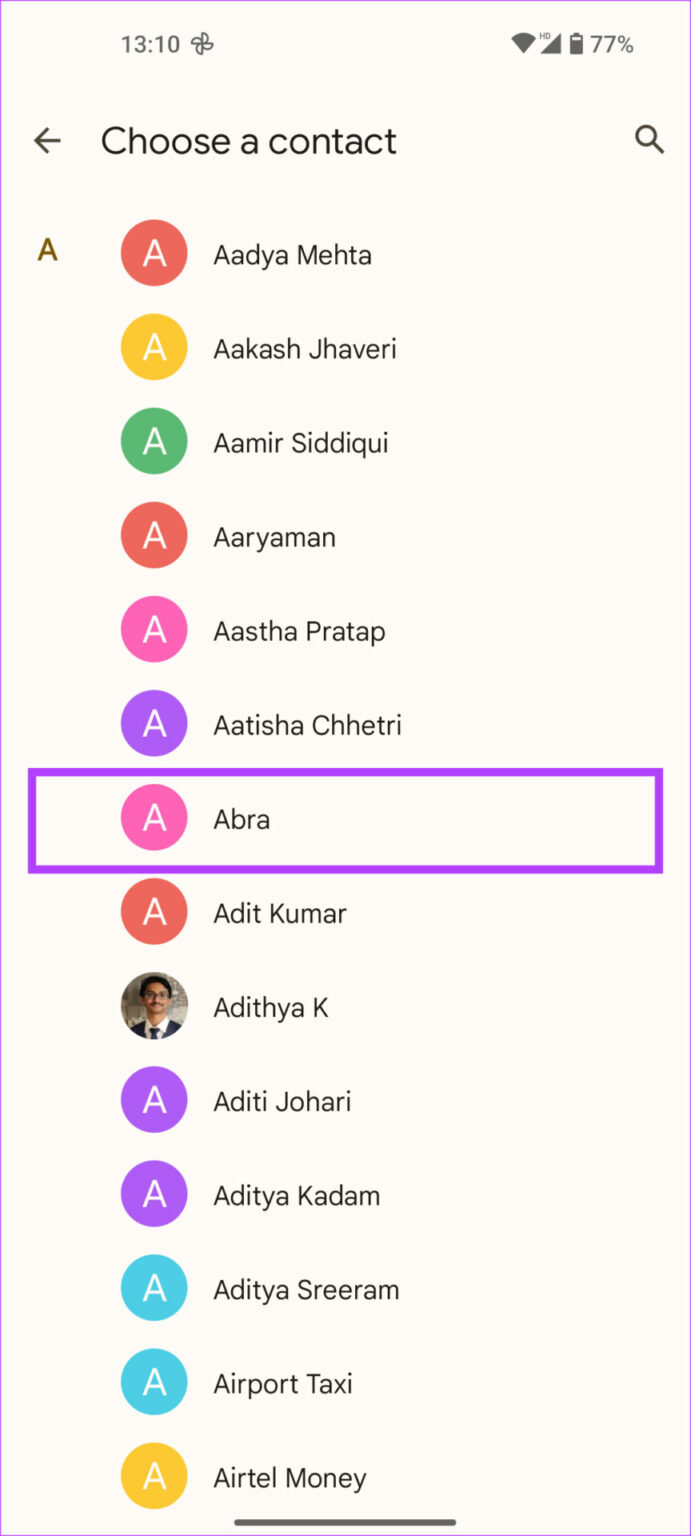Select Aastha Pratap from list
This screenshot has height=1536, width=691.
[x=299, y=631]
